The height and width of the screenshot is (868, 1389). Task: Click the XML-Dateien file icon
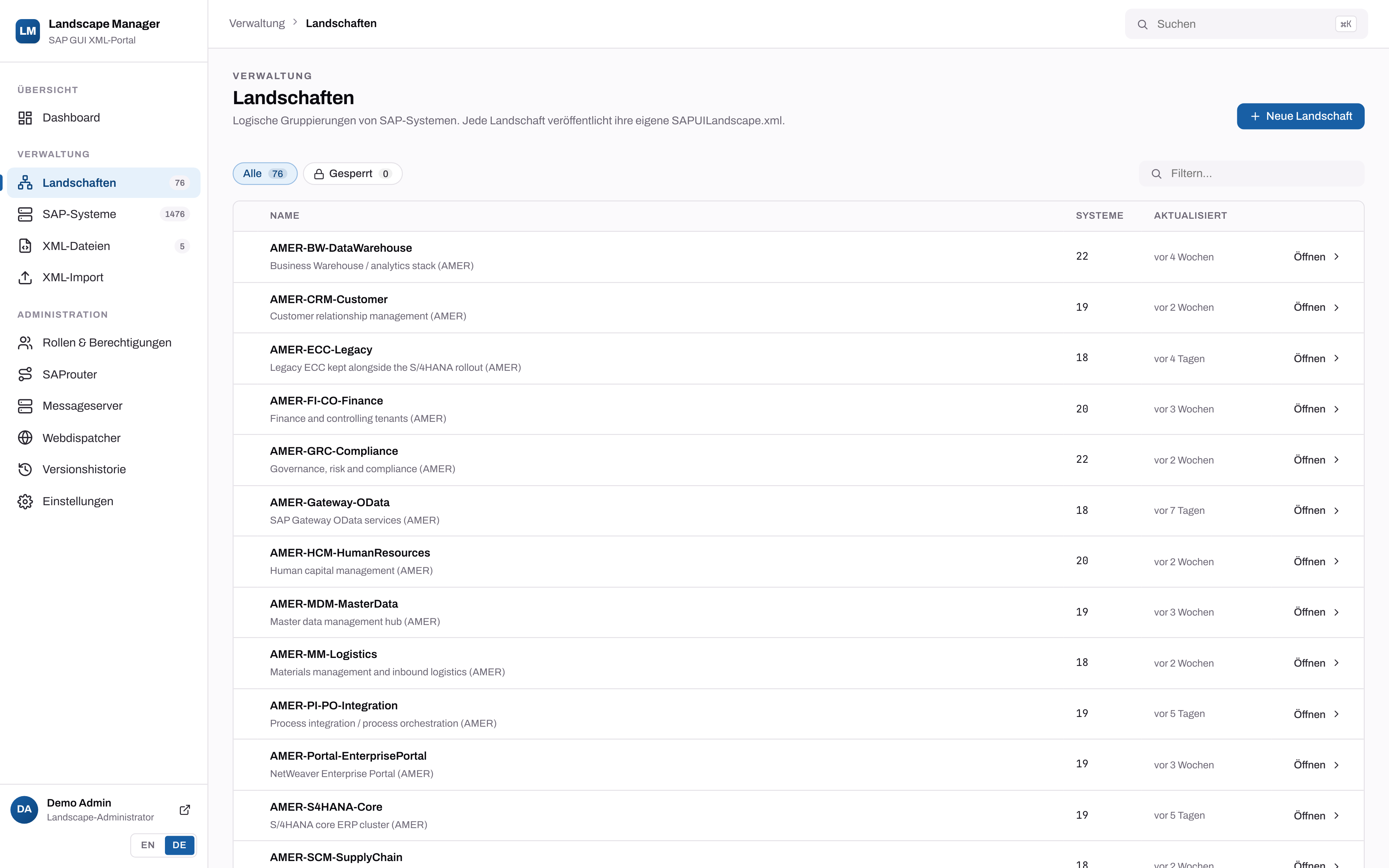[x=25, y=246]
